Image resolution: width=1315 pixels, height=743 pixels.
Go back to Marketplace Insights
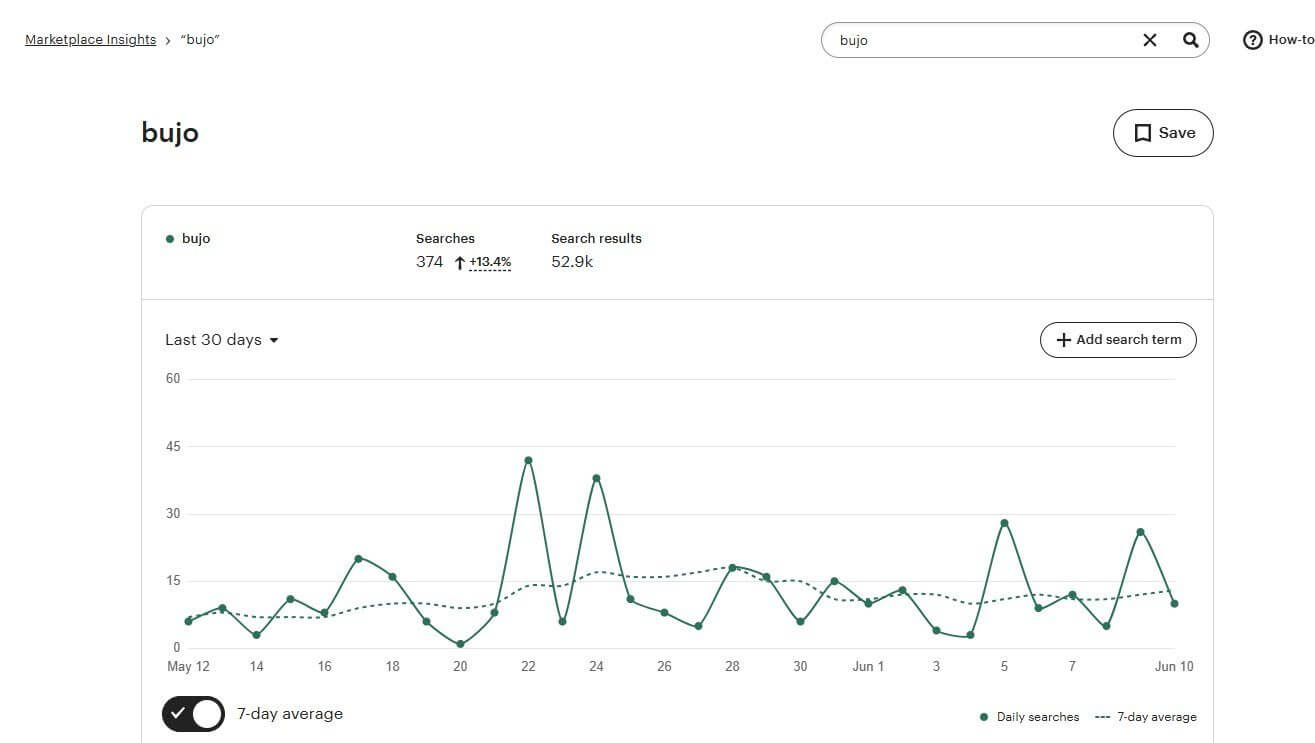pyautogui.click(x=91, y=40)
